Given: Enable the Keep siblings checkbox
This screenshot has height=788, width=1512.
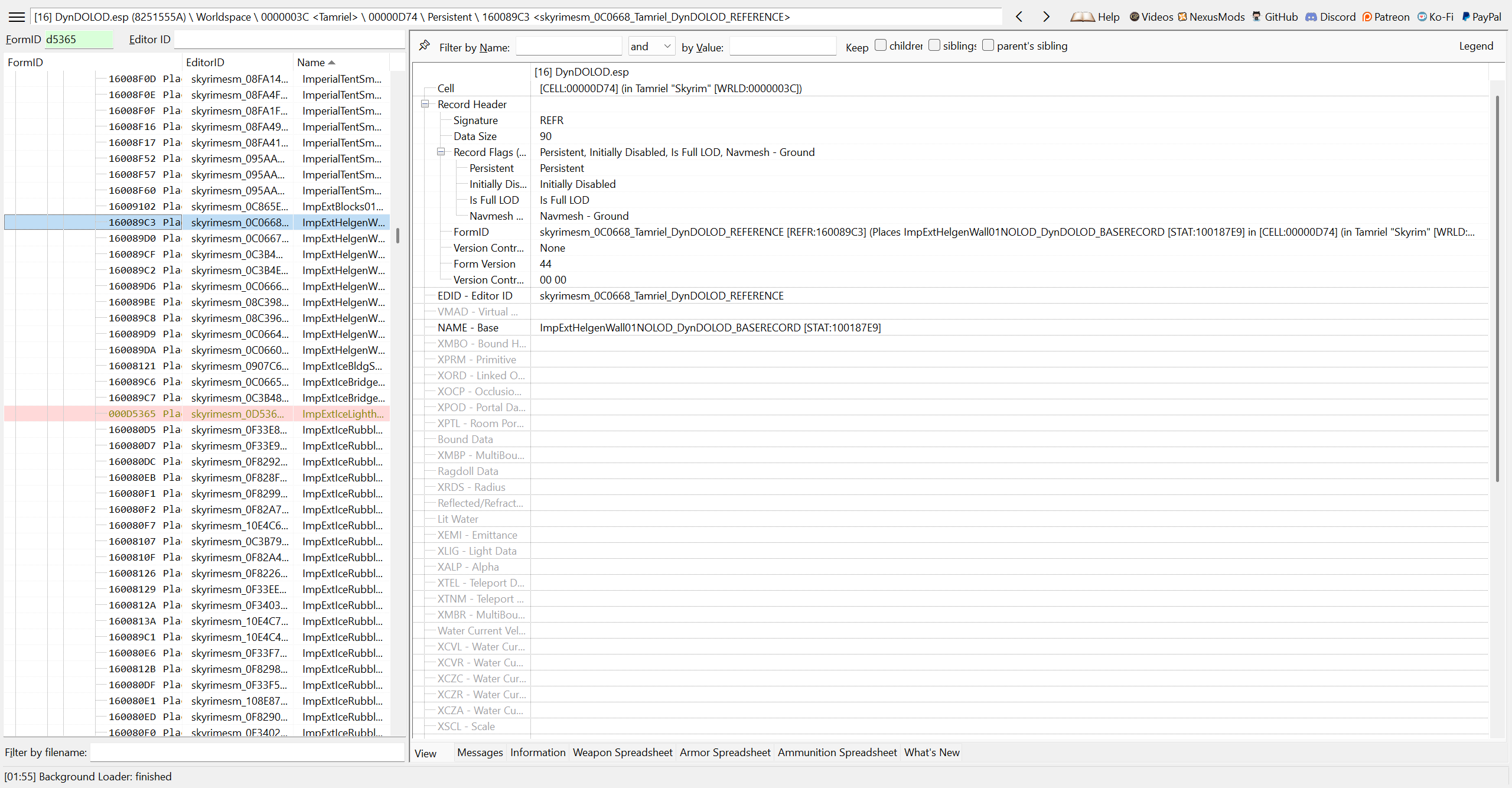Looking at the screenshot, I should (x=934, y=45).
